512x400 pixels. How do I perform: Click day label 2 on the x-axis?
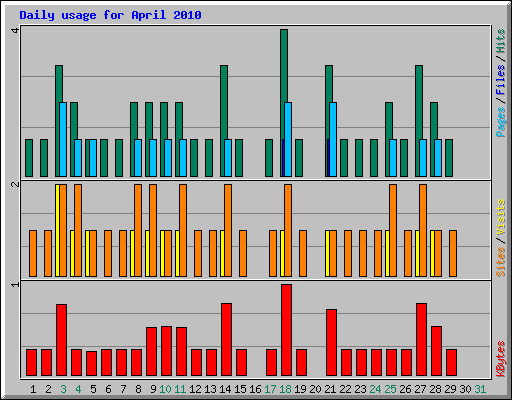coord(48,389)
